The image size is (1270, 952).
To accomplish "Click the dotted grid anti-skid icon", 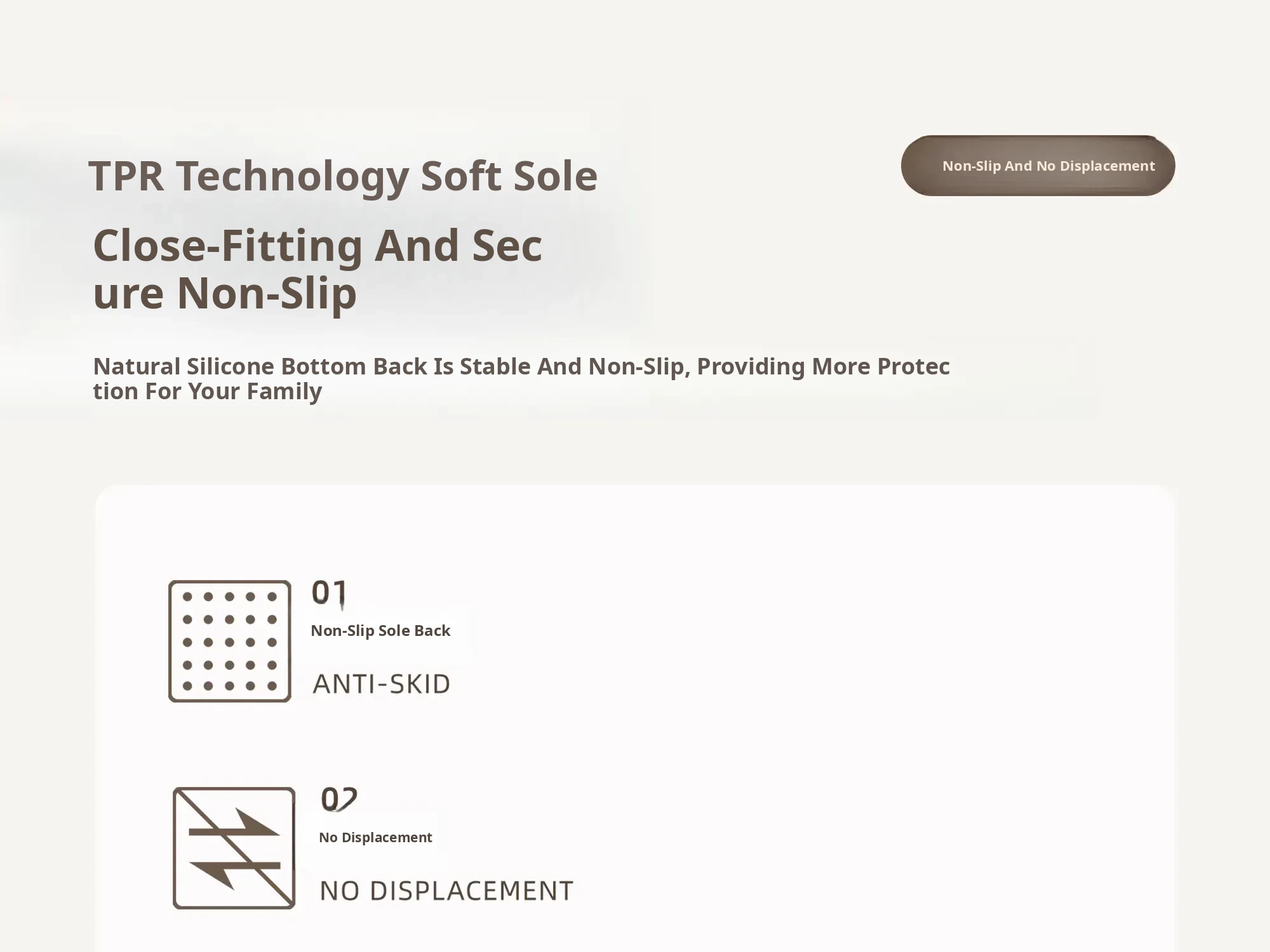I will (x=230, y=641).
